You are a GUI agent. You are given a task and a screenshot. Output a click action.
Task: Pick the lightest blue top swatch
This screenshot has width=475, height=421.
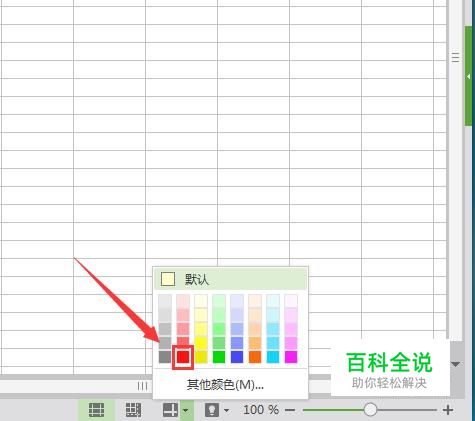(237, 301)
